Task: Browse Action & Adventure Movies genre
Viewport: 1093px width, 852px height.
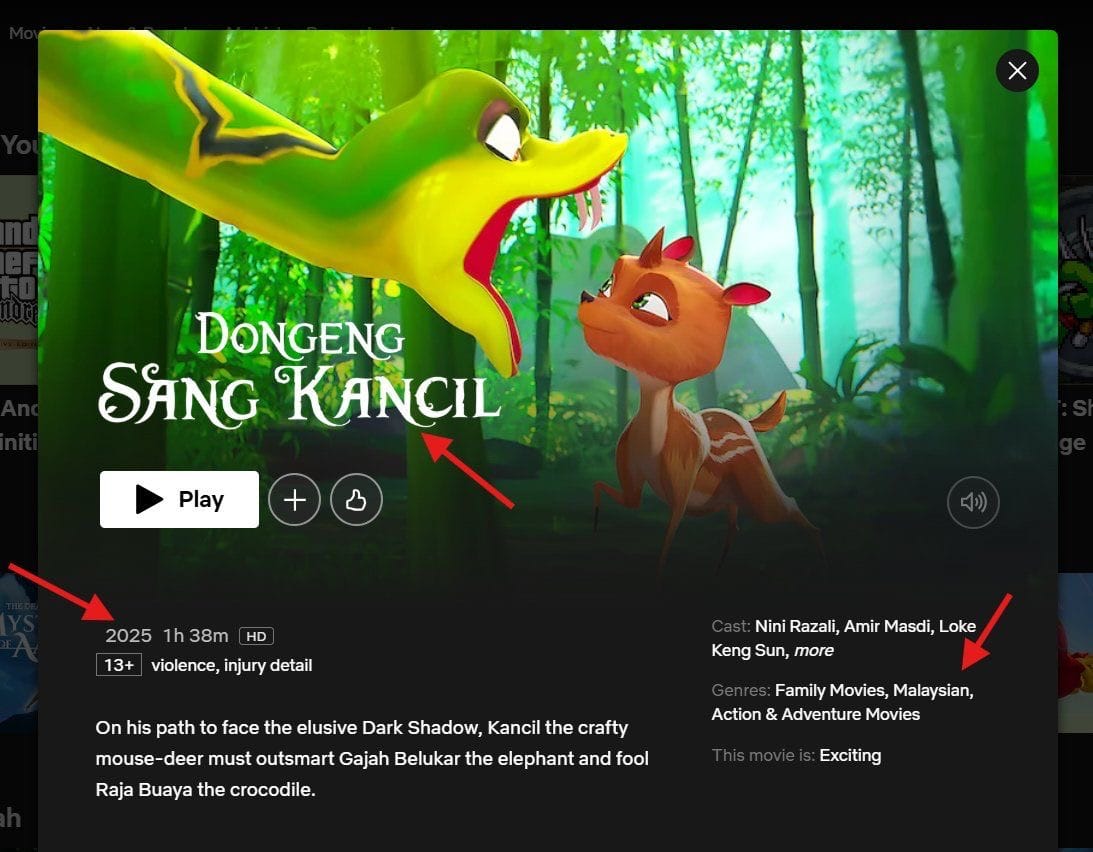Action: pos(816,714)
